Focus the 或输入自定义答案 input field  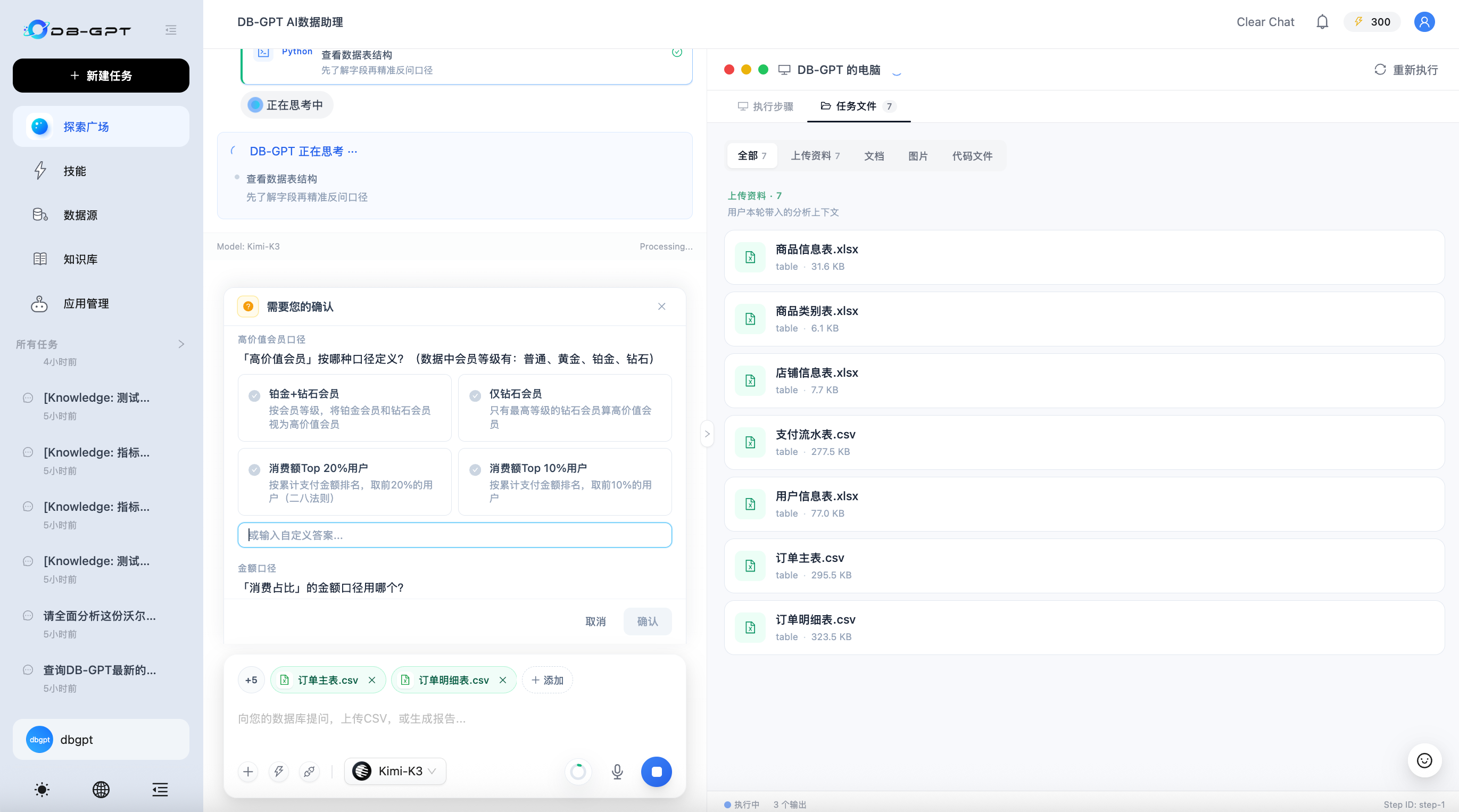(455, 535)
